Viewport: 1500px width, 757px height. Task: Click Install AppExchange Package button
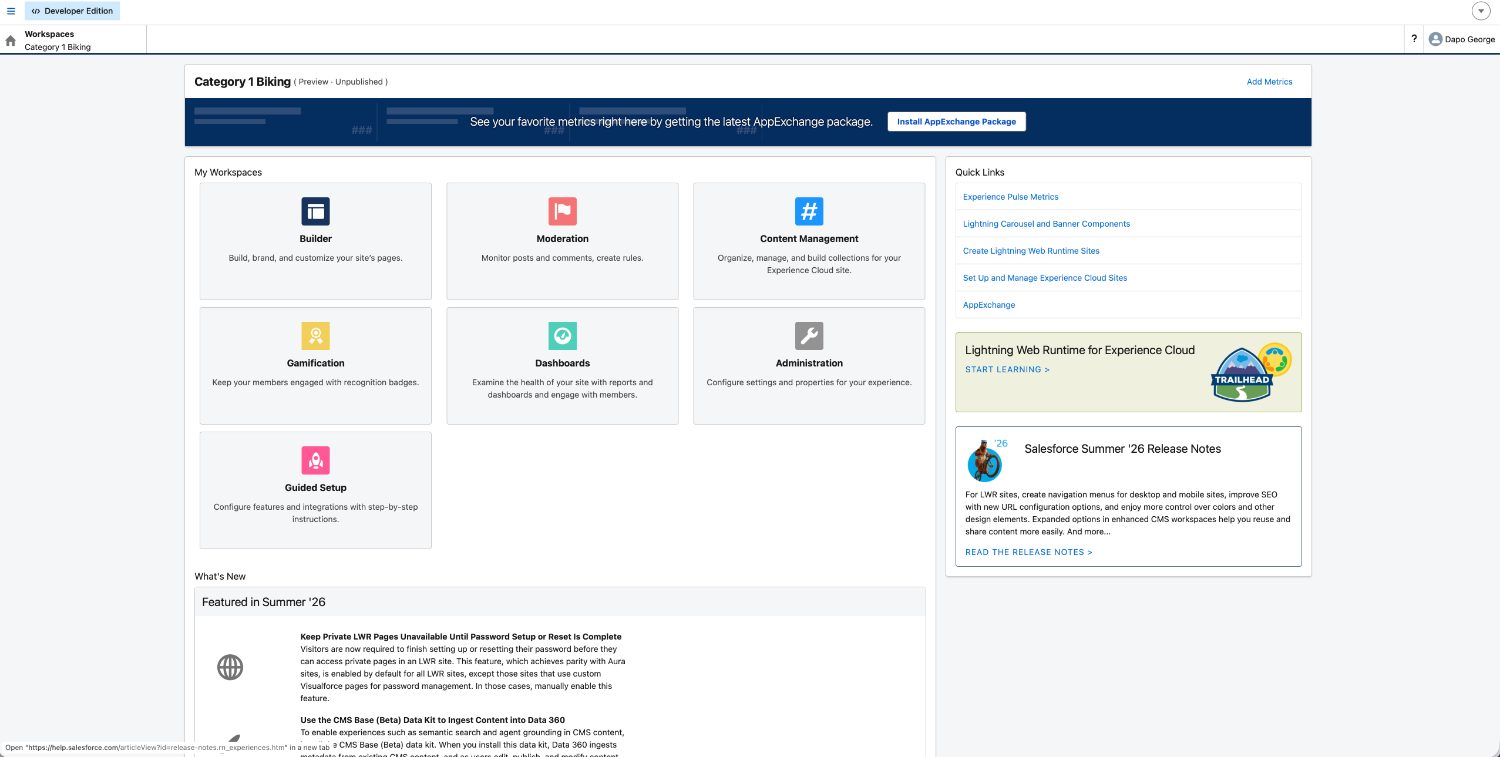[x=956, y=121]
